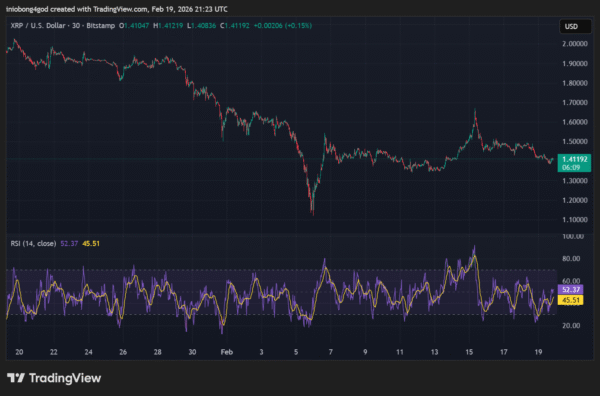This screenshot has width=600, height=396.
Task: Click the RSI 100.00 scale label
Action: pos(573,236)
